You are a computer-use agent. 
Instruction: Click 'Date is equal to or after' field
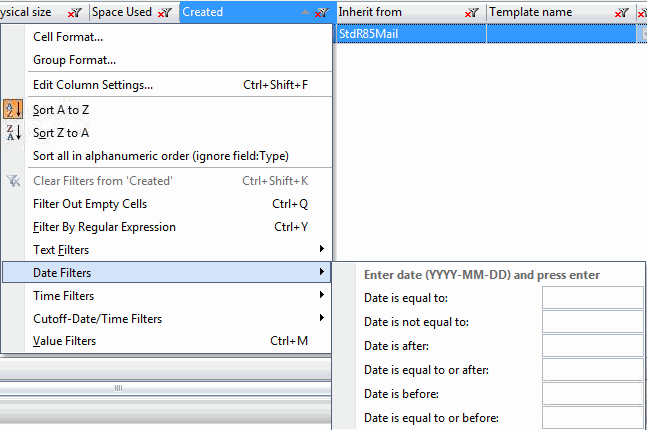coord(593,369)
